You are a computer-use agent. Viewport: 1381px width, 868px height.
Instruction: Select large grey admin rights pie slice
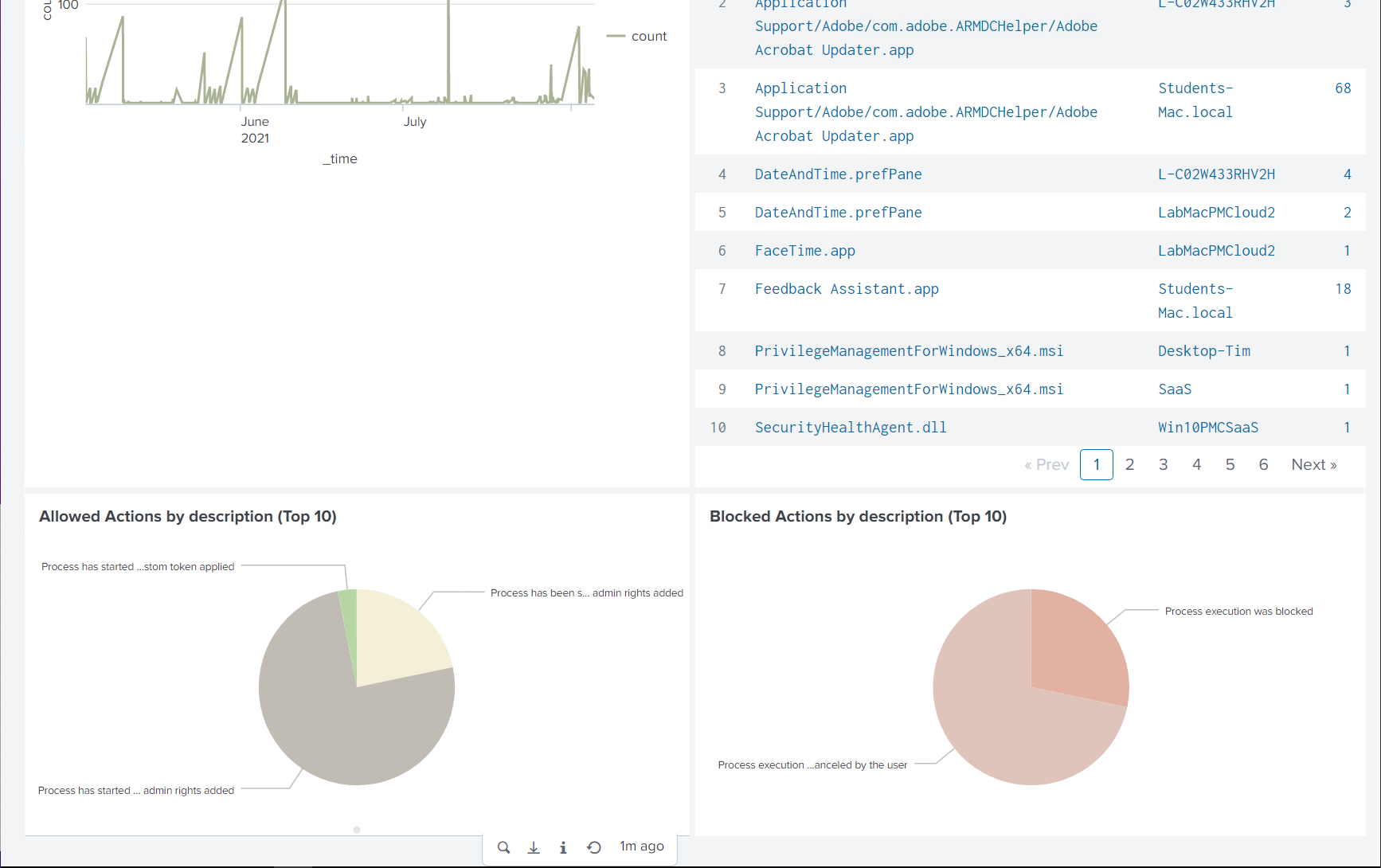[342, 733]
